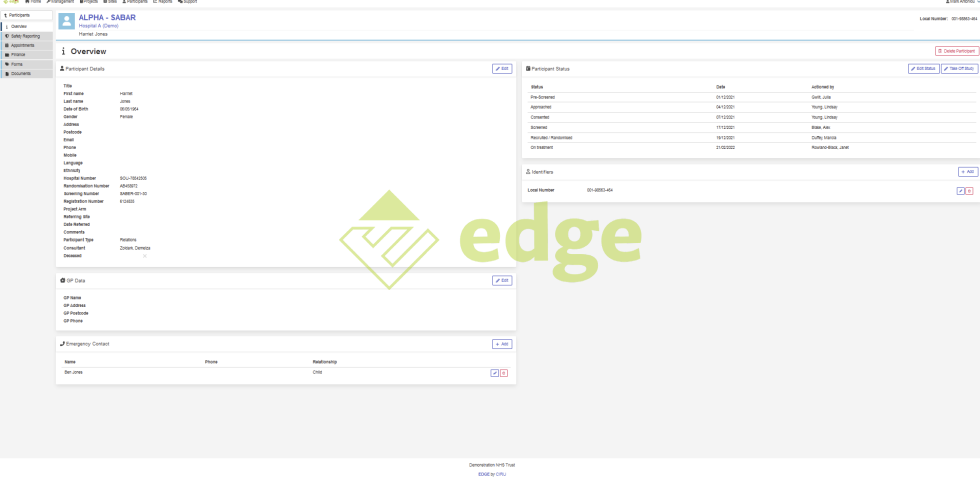Open Forms in the sidebar
980x480 pixels.
(x=26, y=64)
